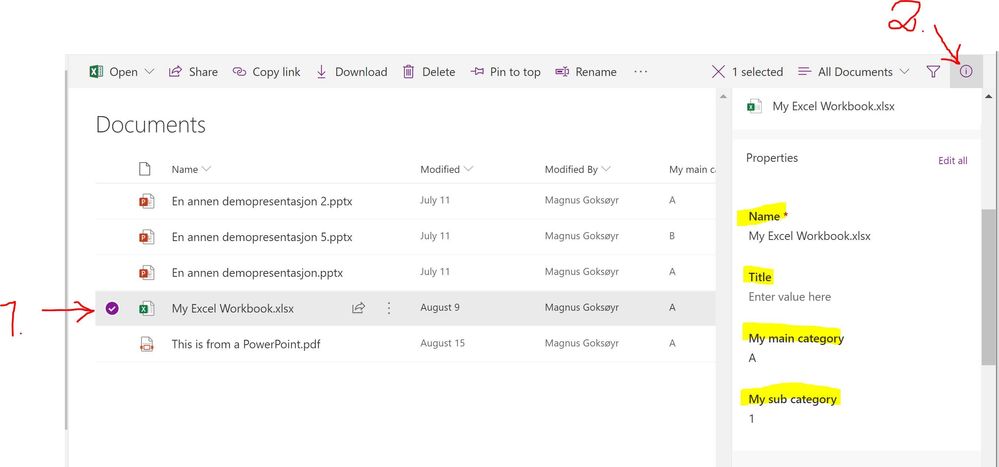This screenshot has height=467, width=999.
Task: Click the list scrollbar up arrow near Documents
Action: tap(722, 97)
